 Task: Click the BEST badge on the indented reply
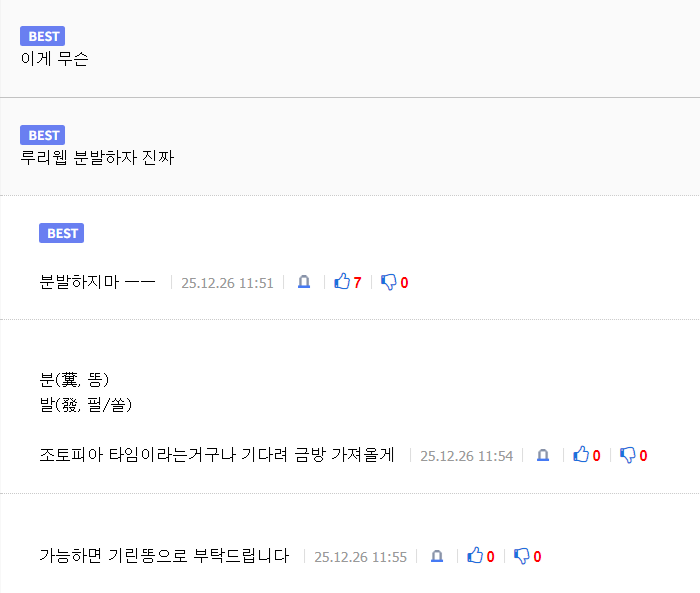click(61, 233)
